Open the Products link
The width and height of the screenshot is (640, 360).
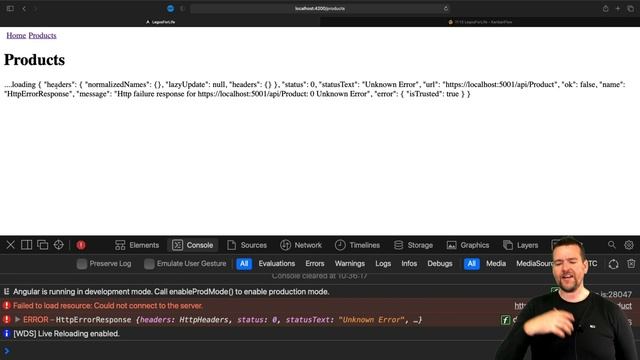point(42,36)
